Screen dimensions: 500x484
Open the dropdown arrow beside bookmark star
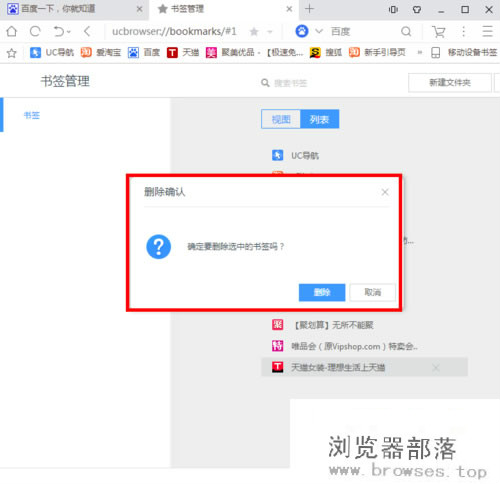pyautogui.click(x=270, y=32)
